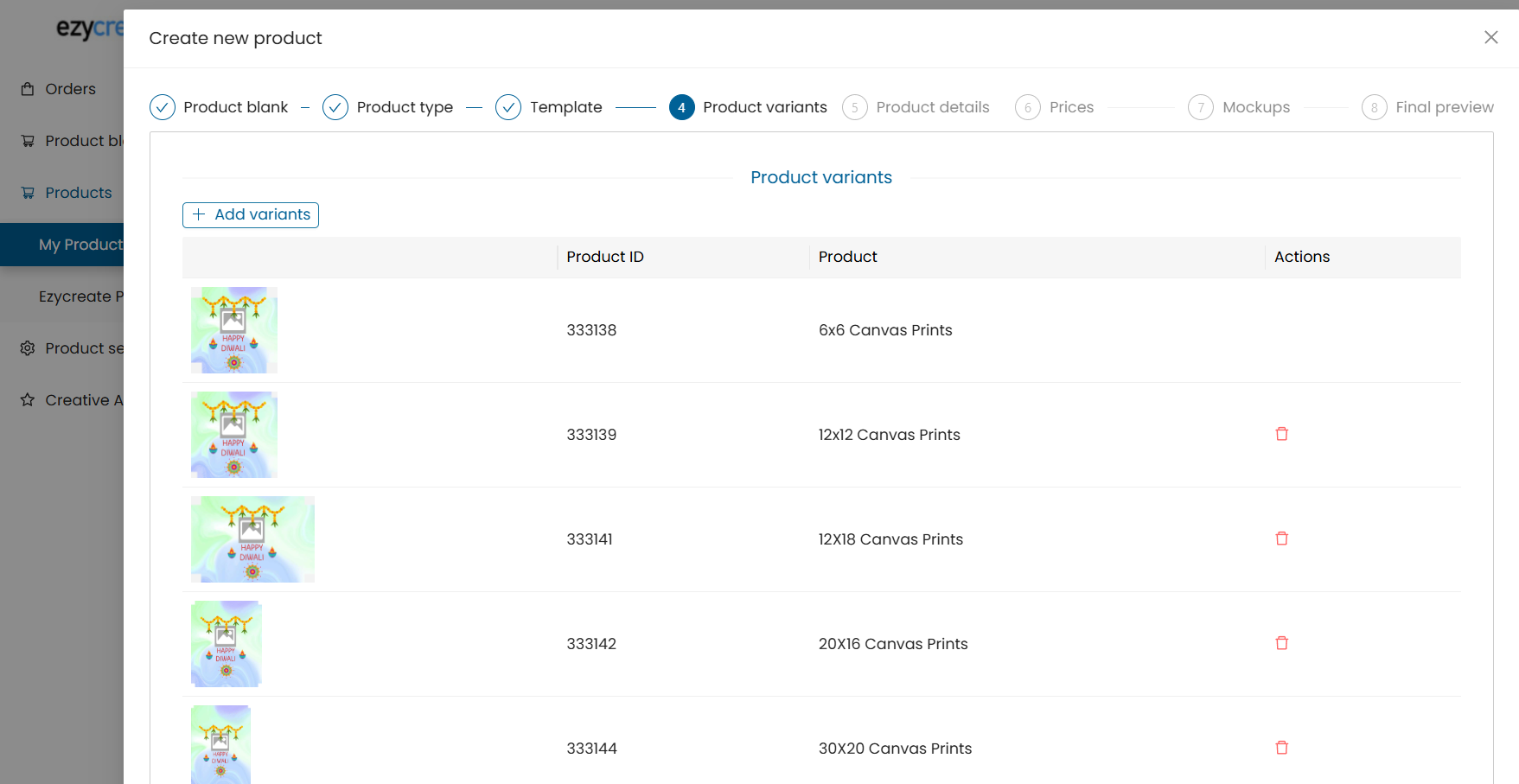
Task: Select product ID 333144
Action: click(x=592, y=749)
